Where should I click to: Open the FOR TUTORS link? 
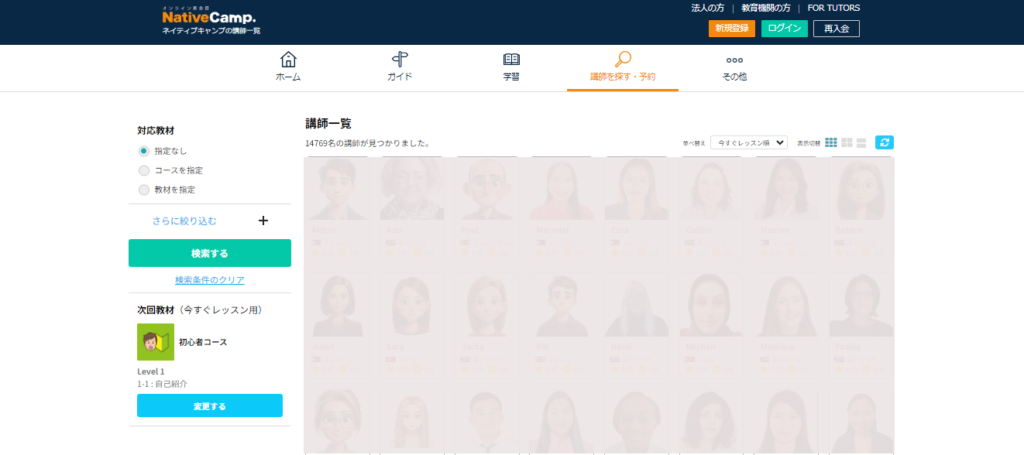coord(834,8)
